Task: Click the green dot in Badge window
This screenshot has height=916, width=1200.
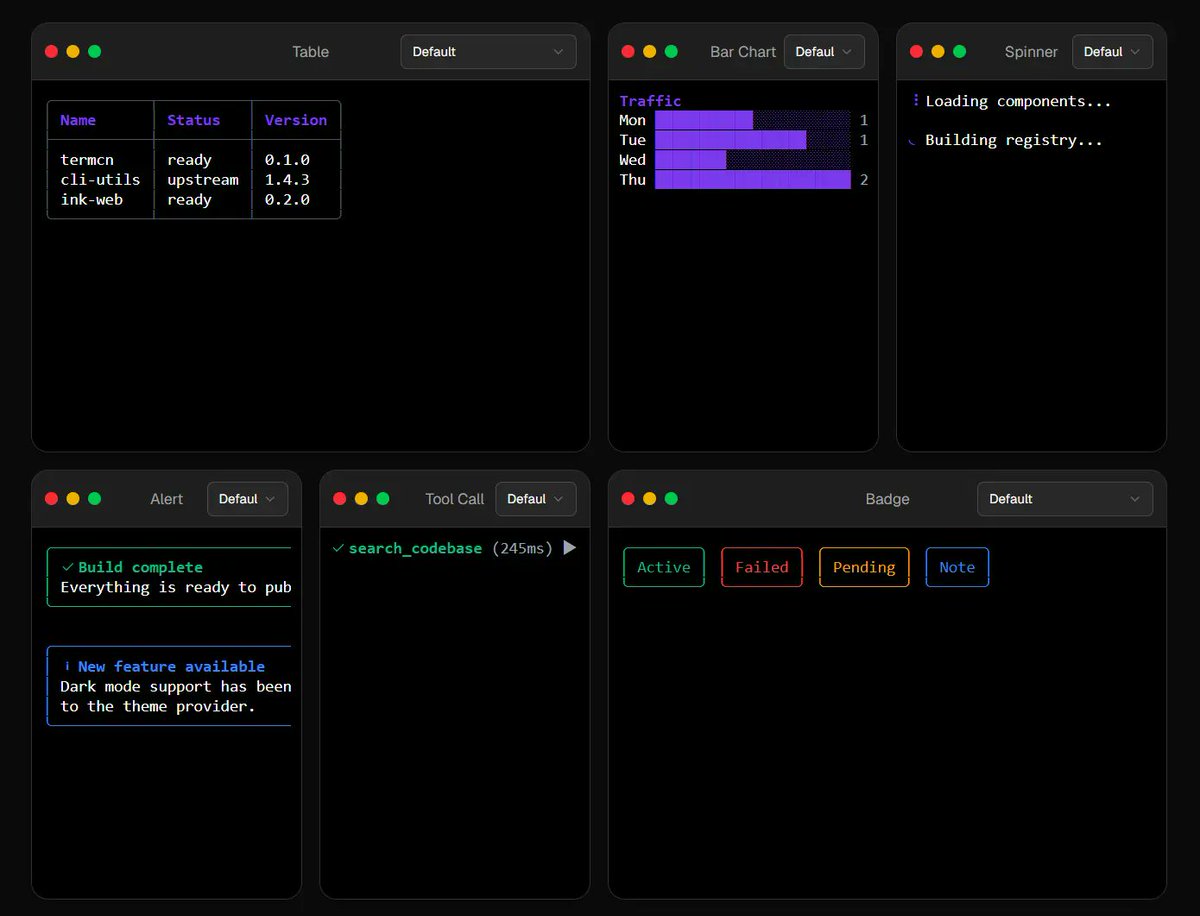Action: coord(671,499)
